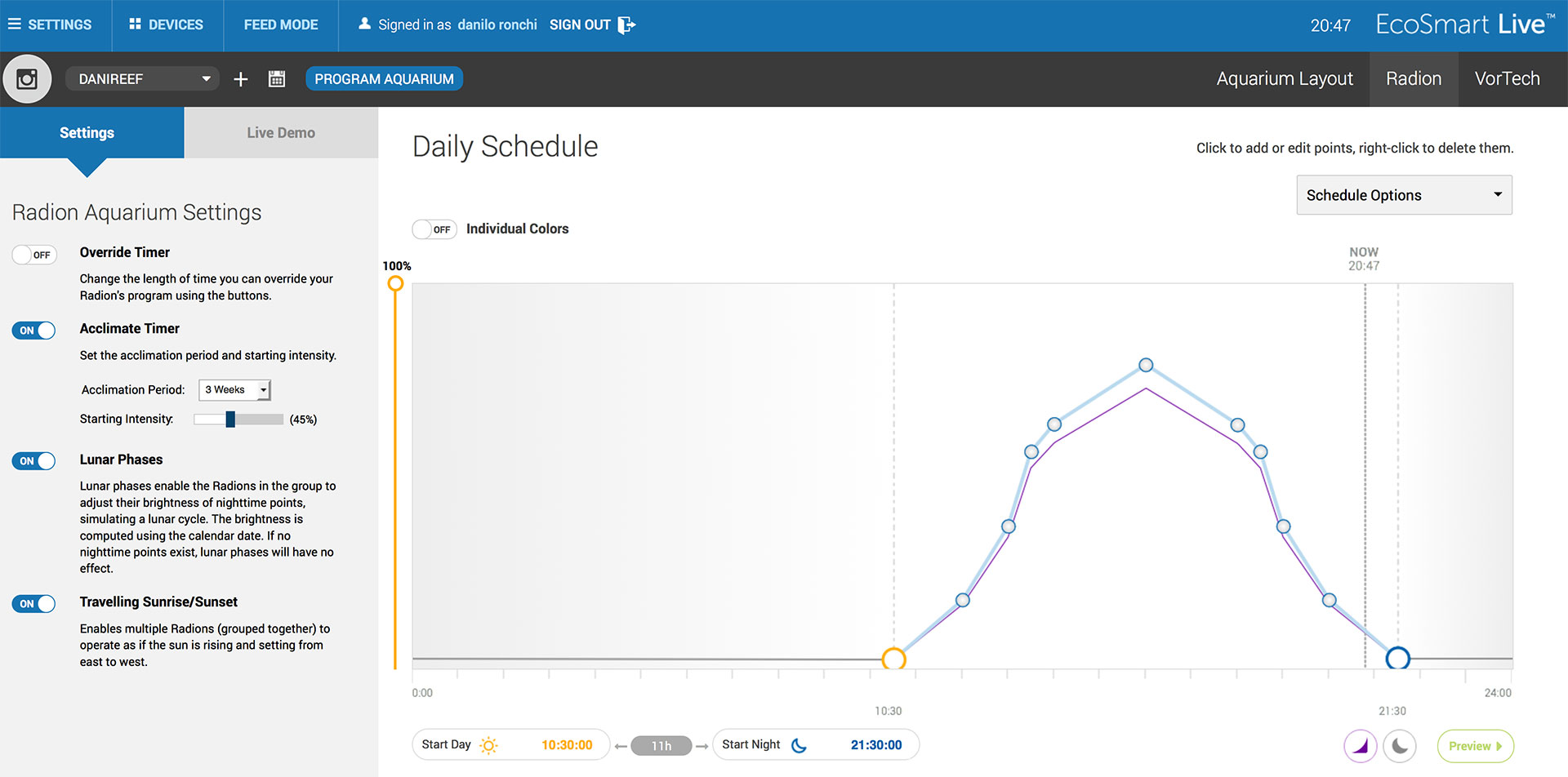The width and height of the screenshot is (1568, 777).
Task: Enable the Individual Colors switch
Action: 434,229
